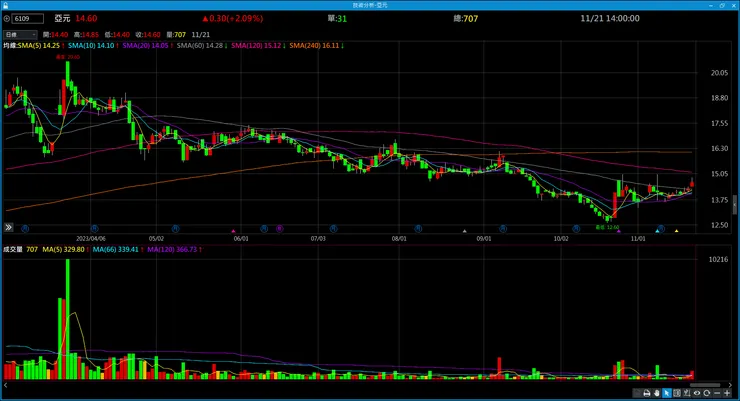Screen dimensions: 740x401
Task: Click the SMA(60) 14.28 indicator label
Action: coord(202,46)
